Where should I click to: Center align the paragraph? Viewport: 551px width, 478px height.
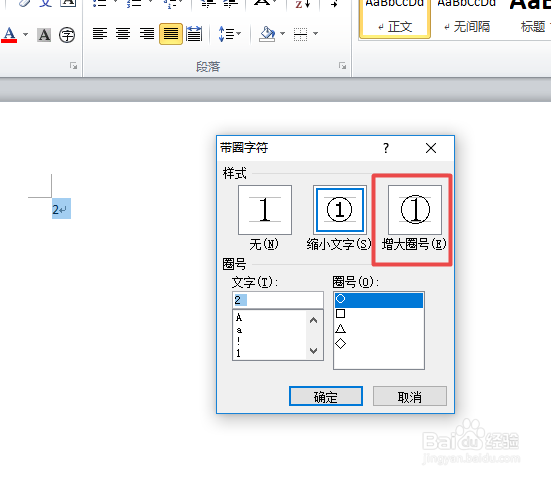[123, 34]
